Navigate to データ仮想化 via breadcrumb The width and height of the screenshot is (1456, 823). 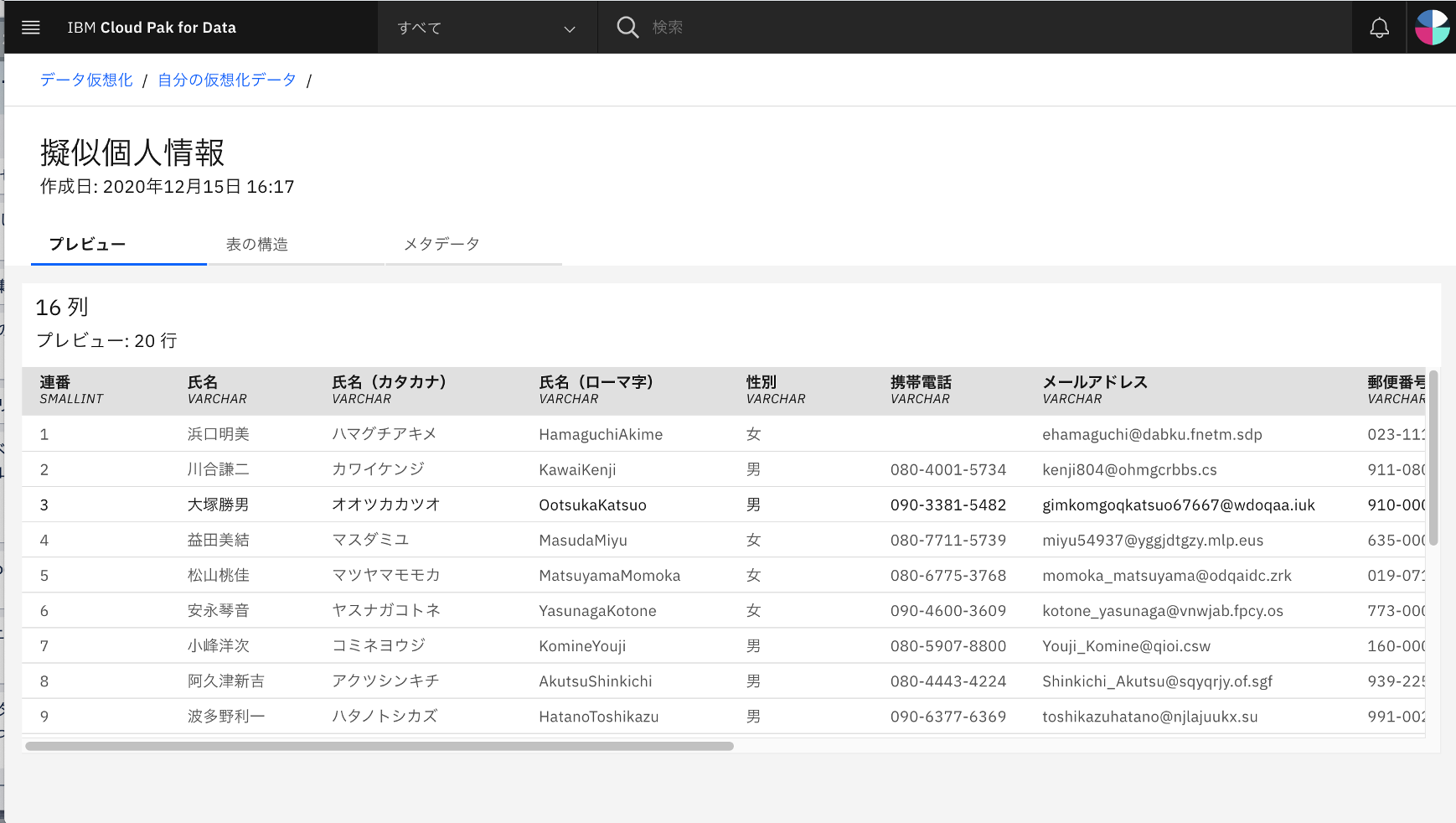85,80
